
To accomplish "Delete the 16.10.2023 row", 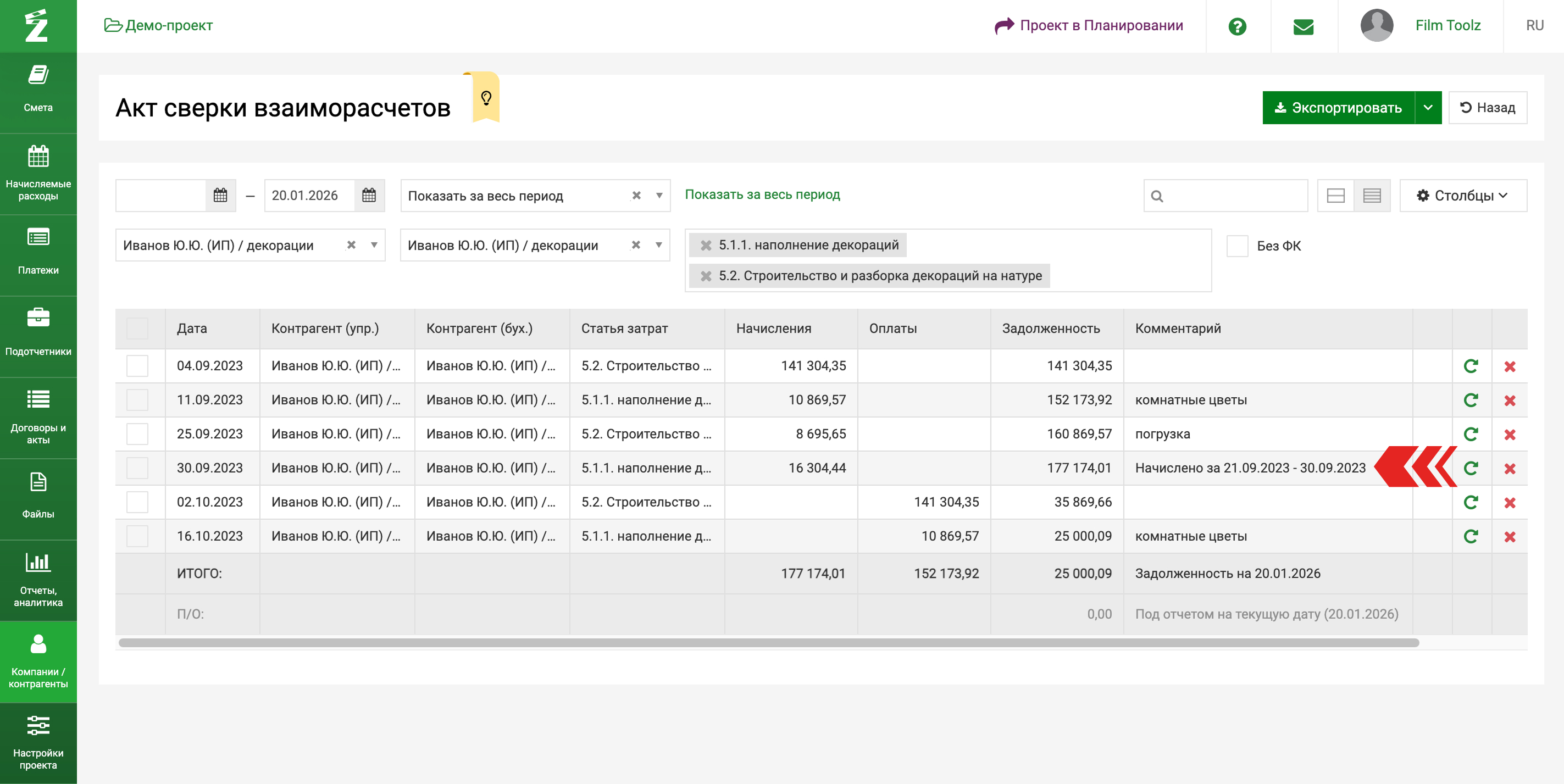I will [x=1510, y=536].
